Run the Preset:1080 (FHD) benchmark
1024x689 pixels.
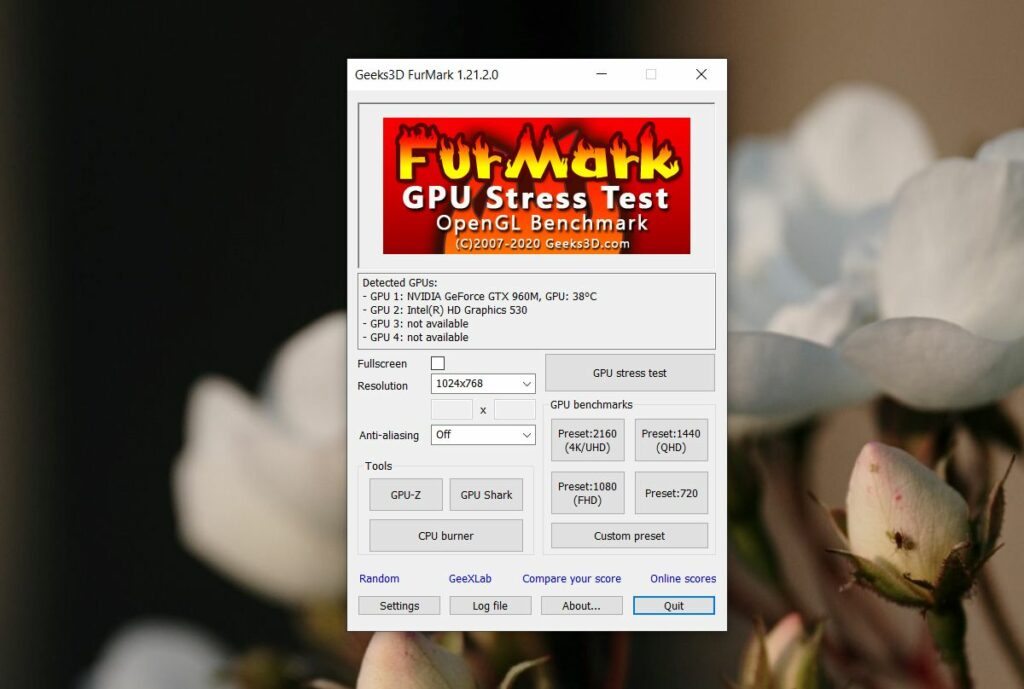click(x=587, y=492)
